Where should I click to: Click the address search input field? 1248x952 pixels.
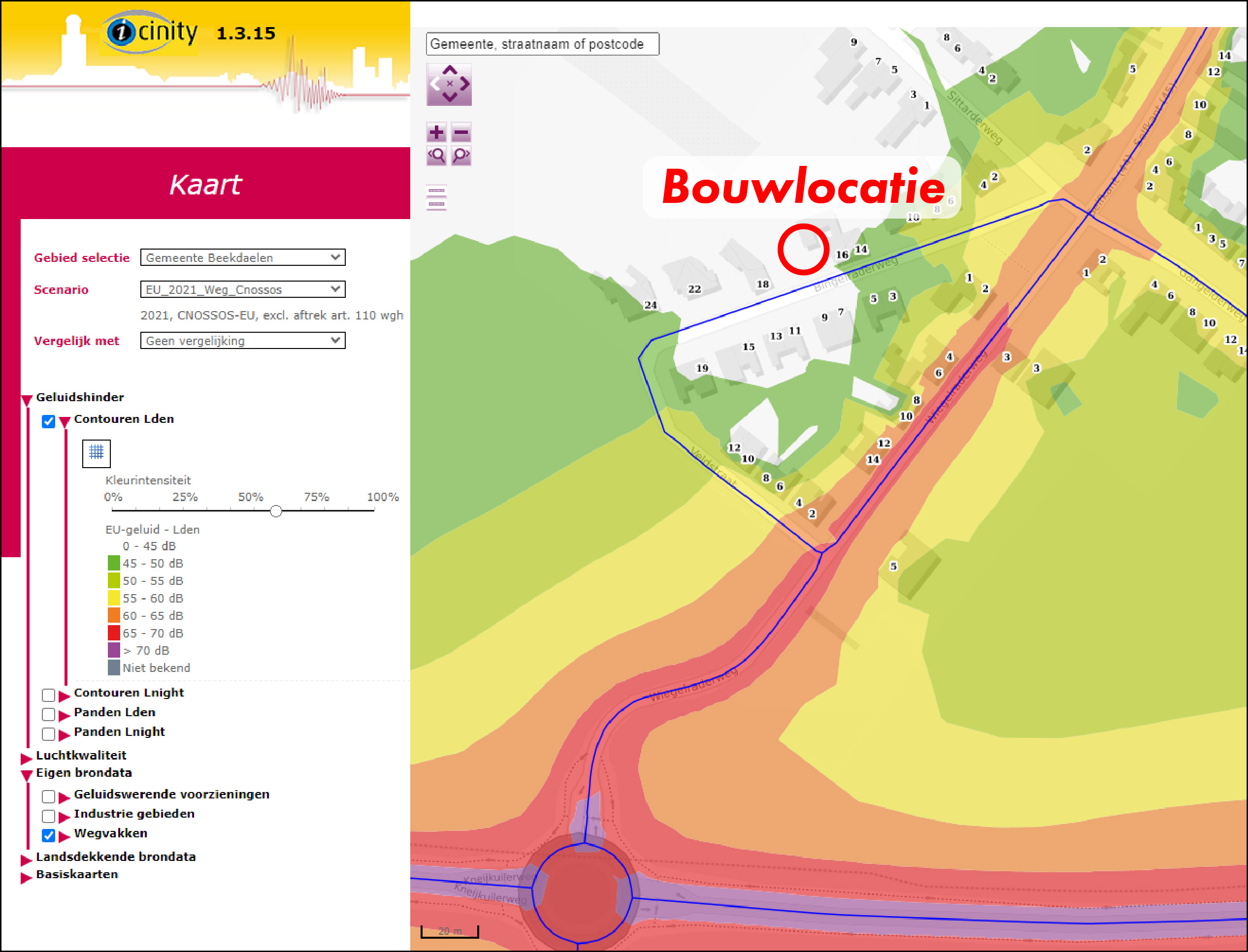542,44
